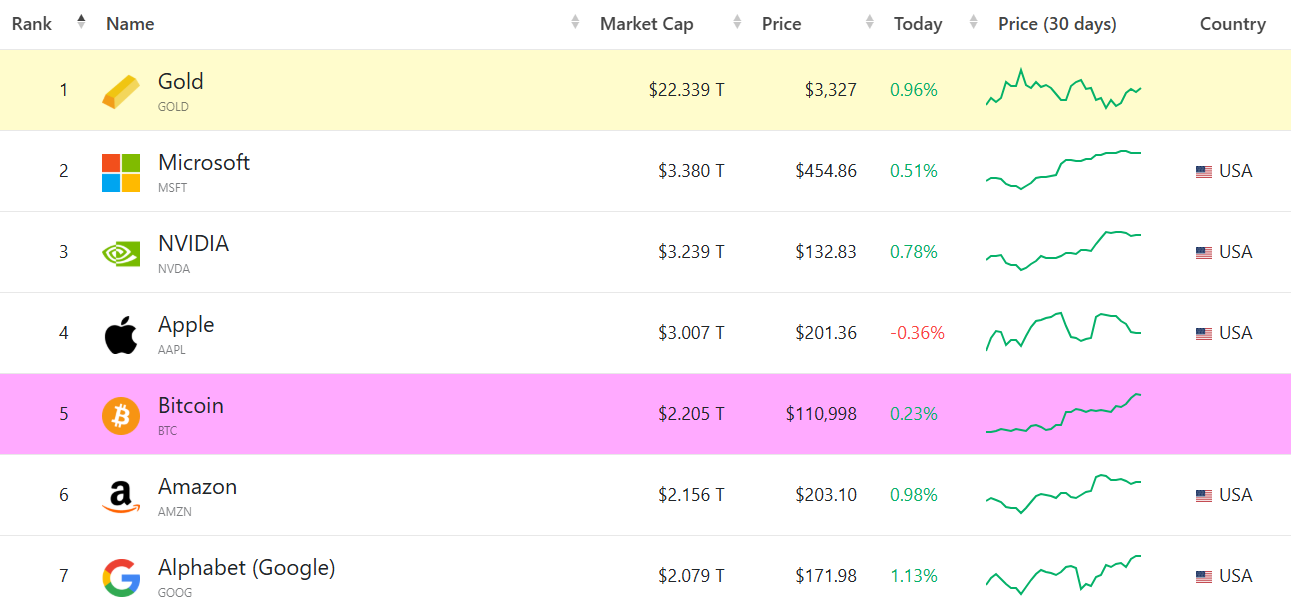Click the USA flag in NVIDIA row
The image size is (1291, 601).
click(1204, 253)
